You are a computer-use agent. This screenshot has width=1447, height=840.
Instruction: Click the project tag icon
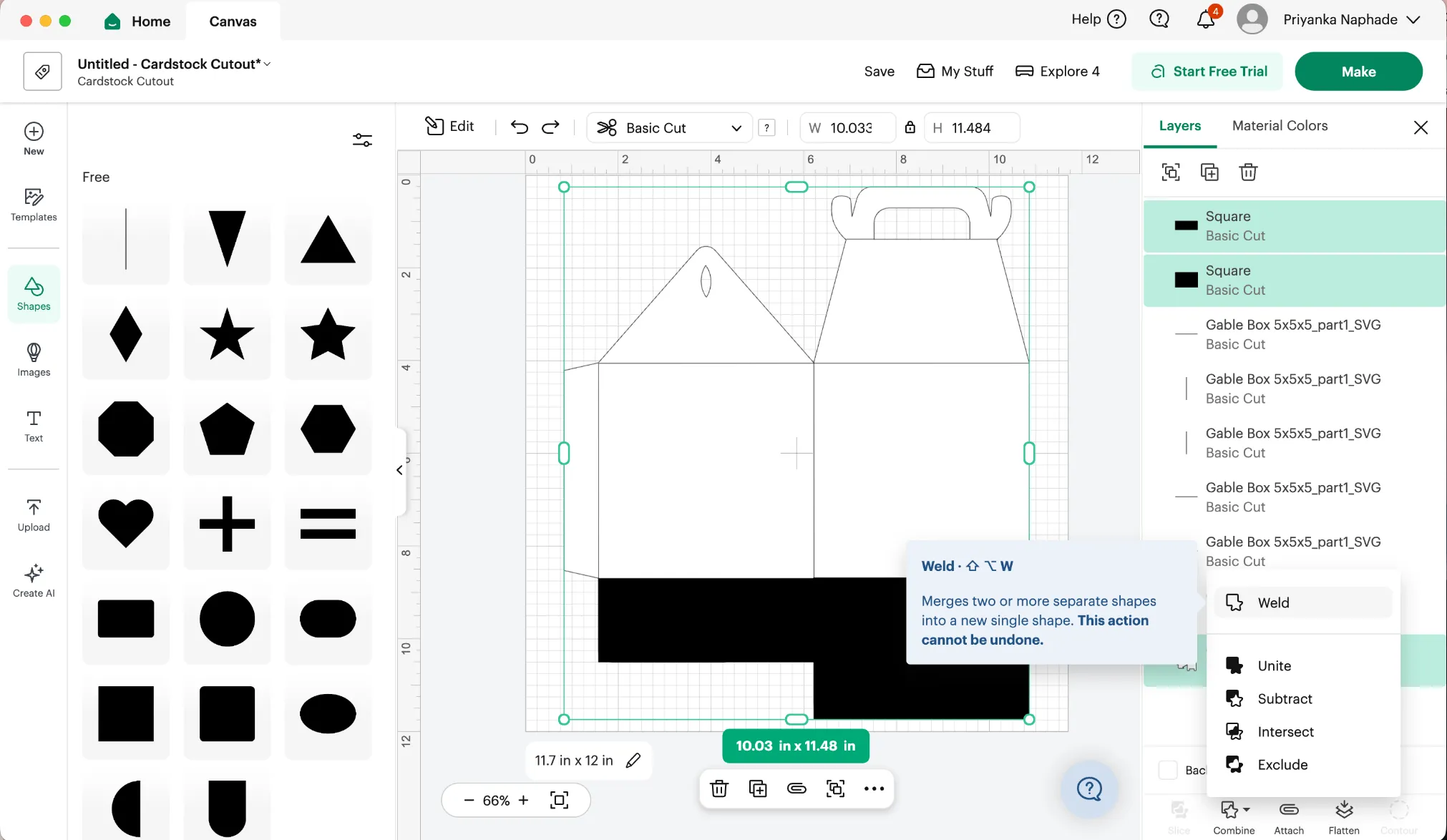[42, 72]
